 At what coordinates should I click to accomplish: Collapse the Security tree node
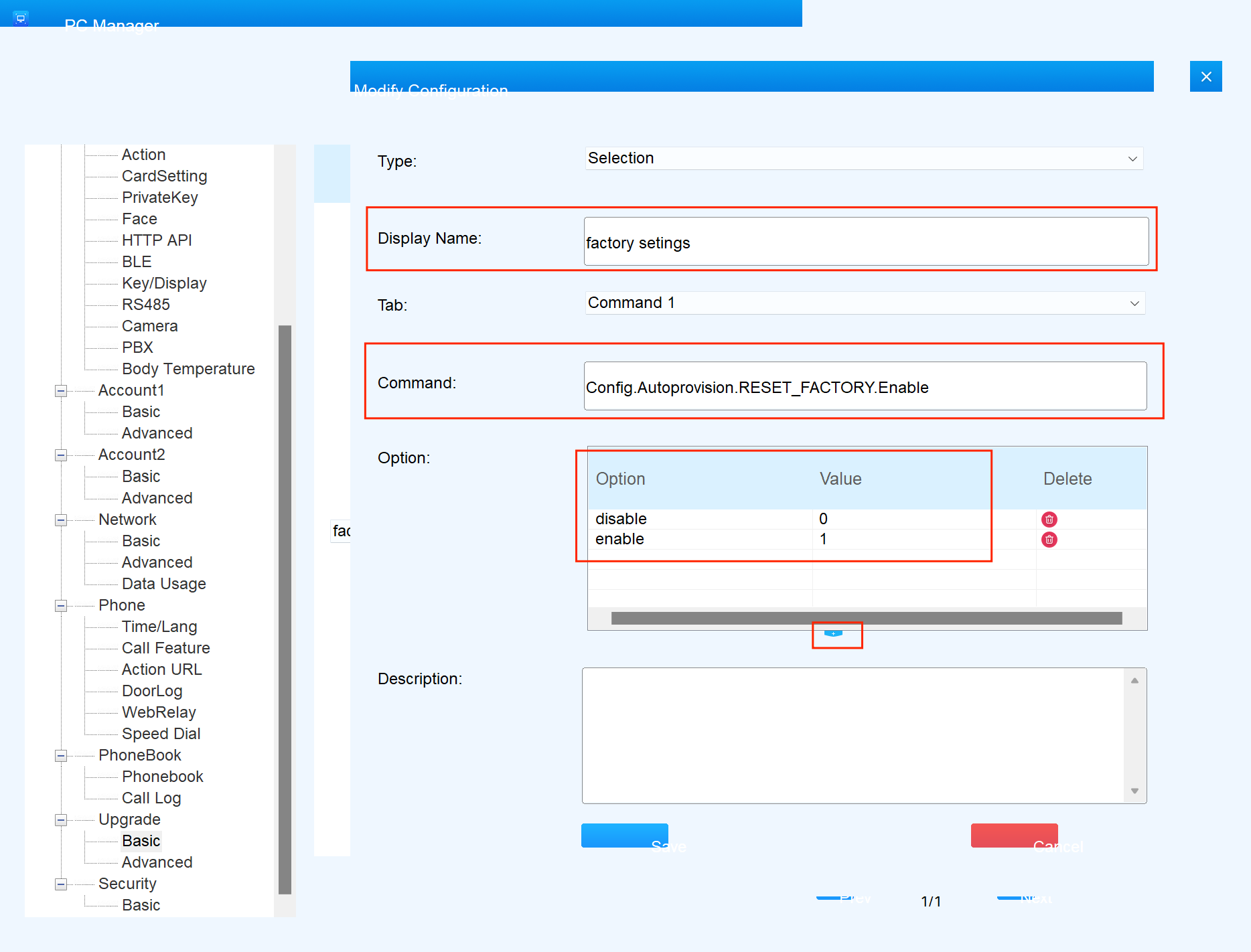(61, 884)
